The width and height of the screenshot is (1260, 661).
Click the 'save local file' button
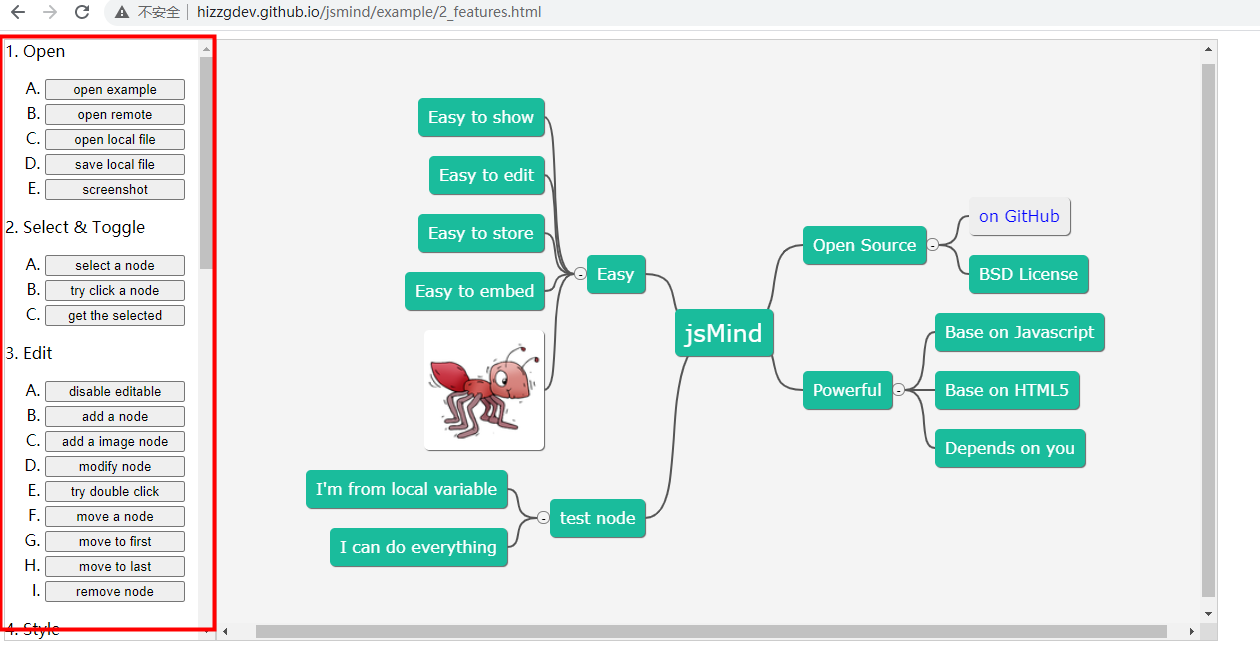[115, 165]
